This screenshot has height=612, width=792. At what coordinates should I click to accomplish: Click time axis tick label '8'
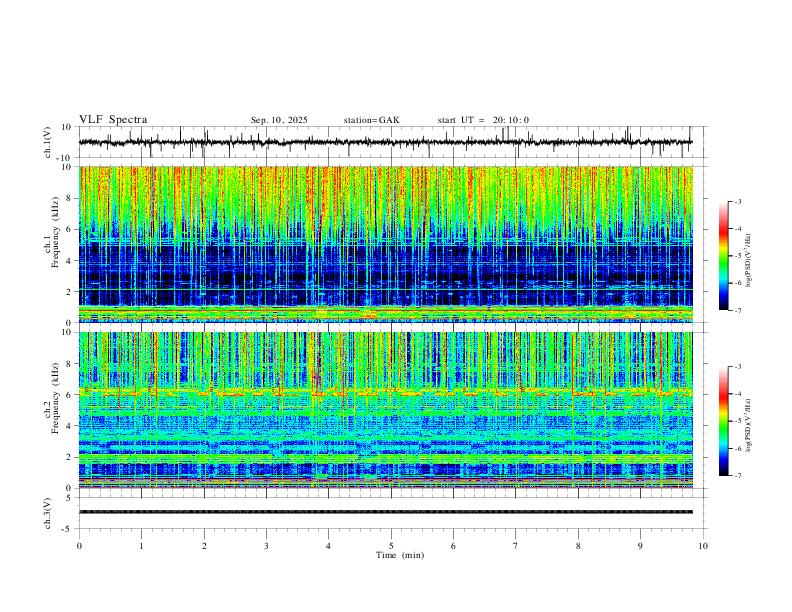[x=578, y=546]
